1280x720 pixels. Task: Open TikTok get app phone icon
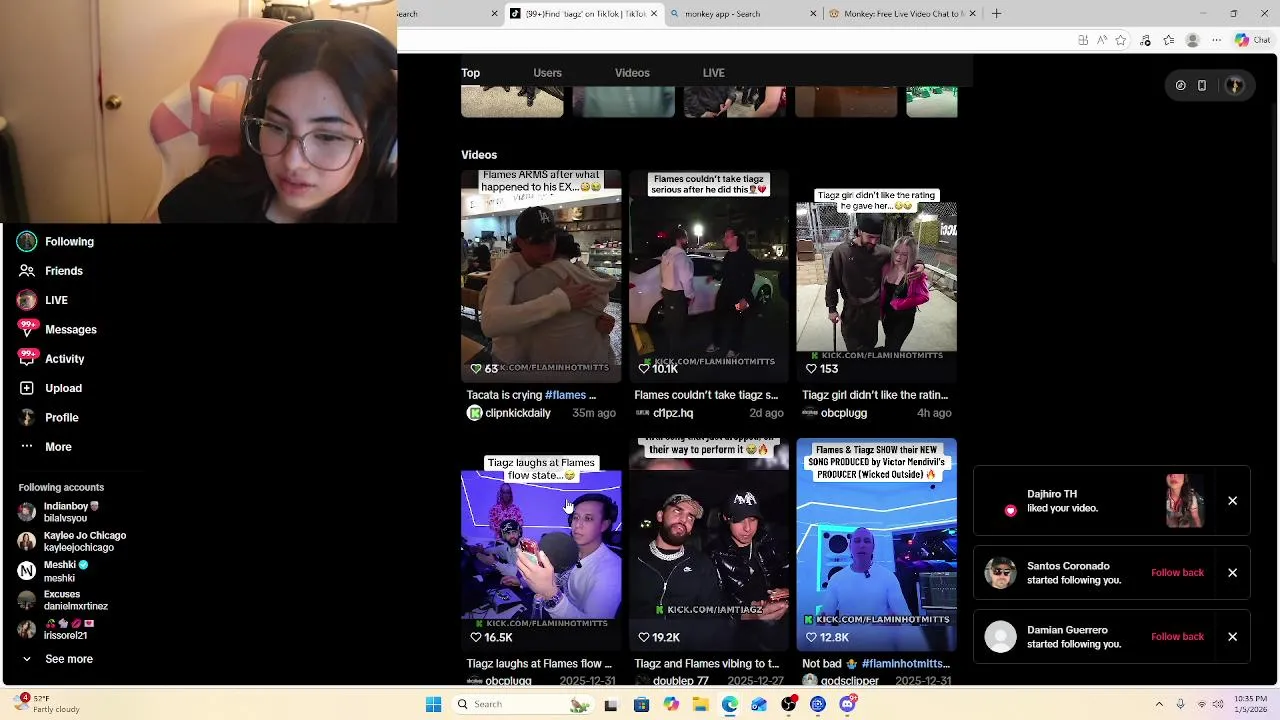point(1202,86)
